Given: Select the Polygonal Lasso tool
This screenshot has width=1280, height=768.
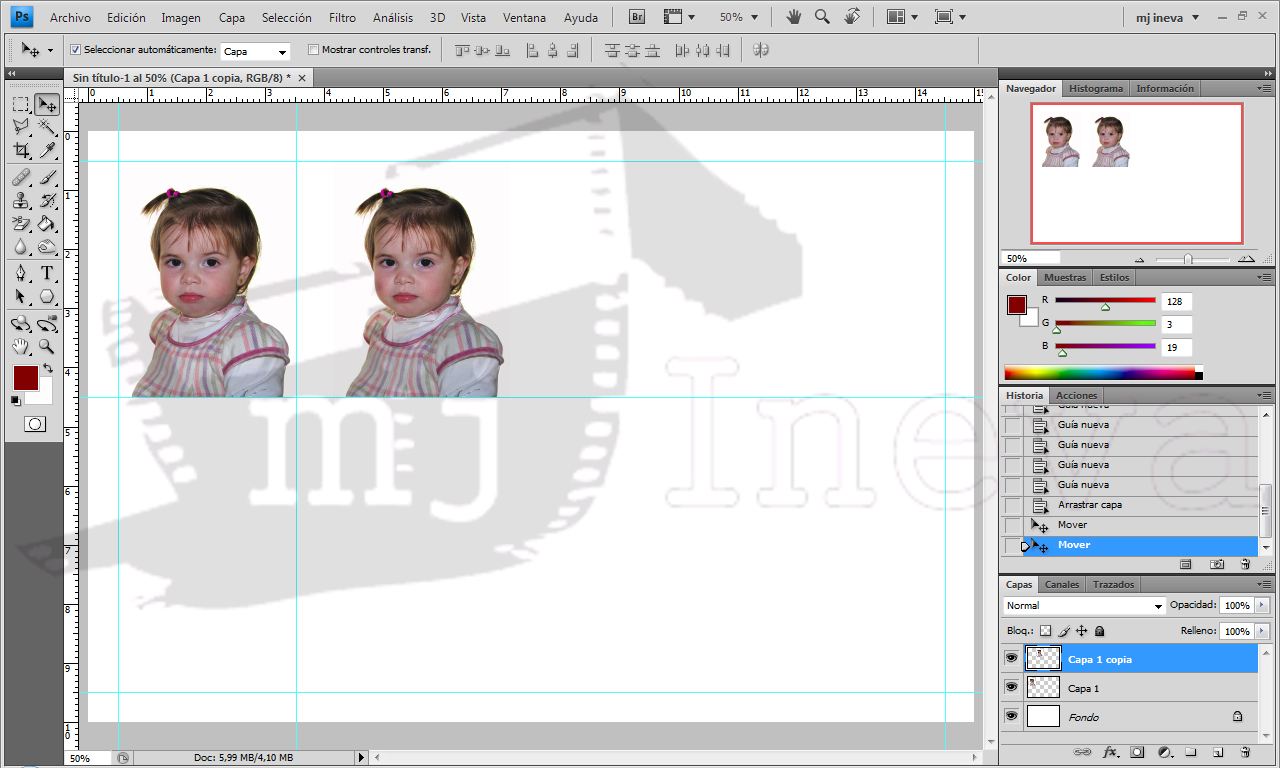Looking at the screenshot, I should 21,128.
